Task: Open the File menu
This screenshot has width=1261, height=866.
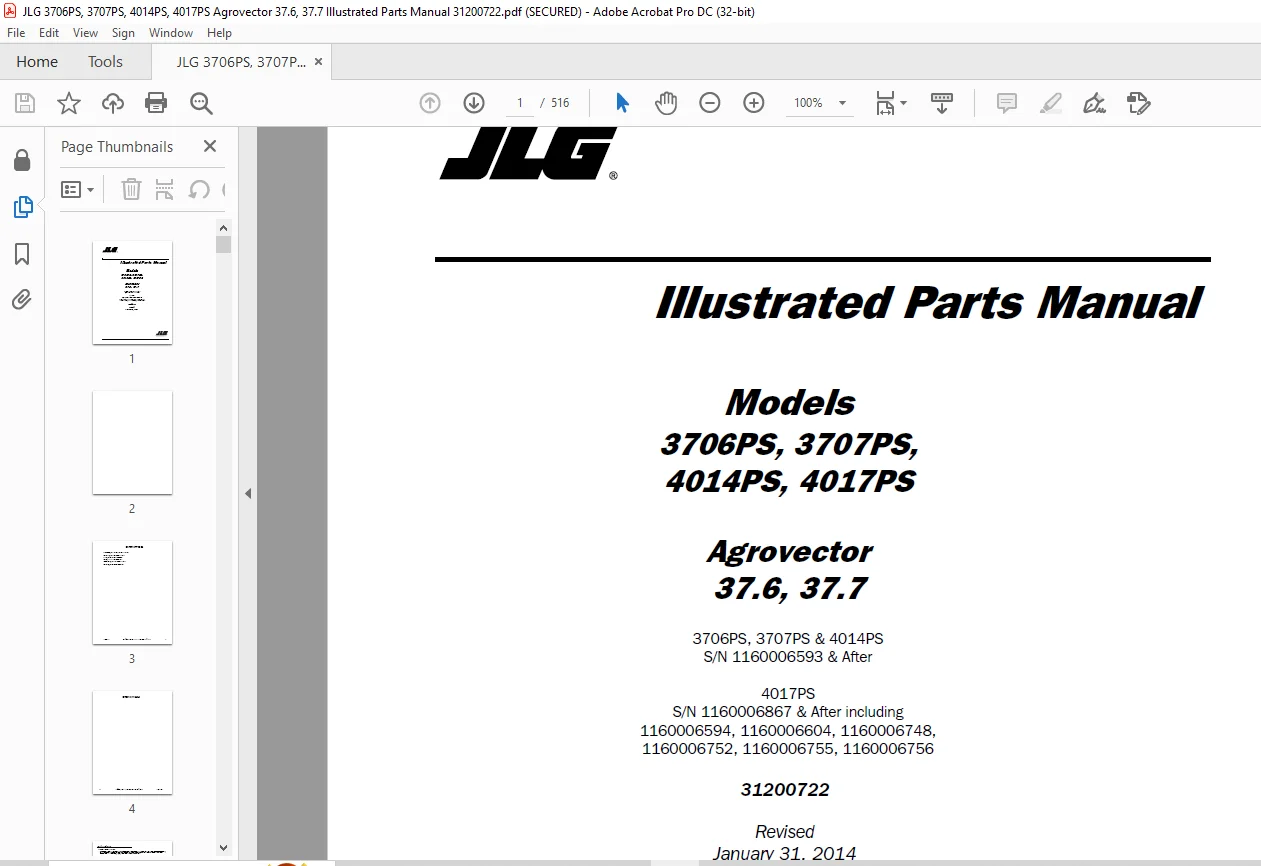Action: [17, 33]
